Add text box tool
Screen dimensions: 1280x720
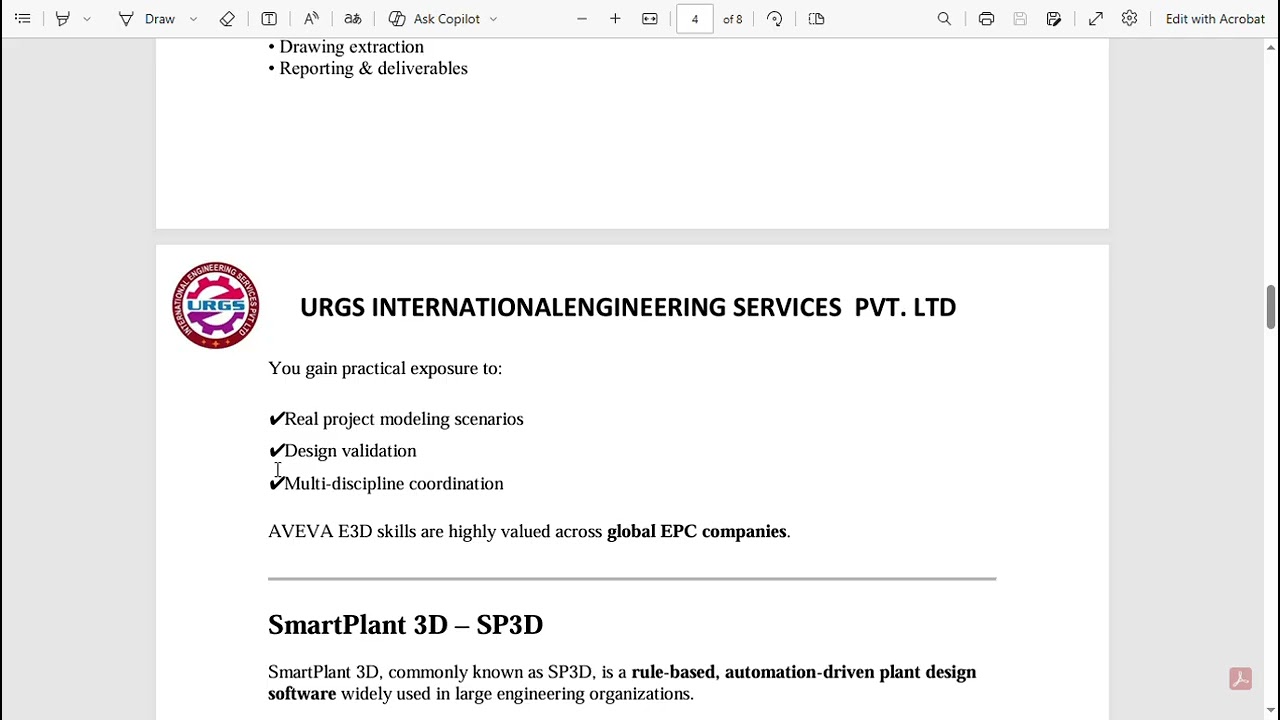(269, 19)
